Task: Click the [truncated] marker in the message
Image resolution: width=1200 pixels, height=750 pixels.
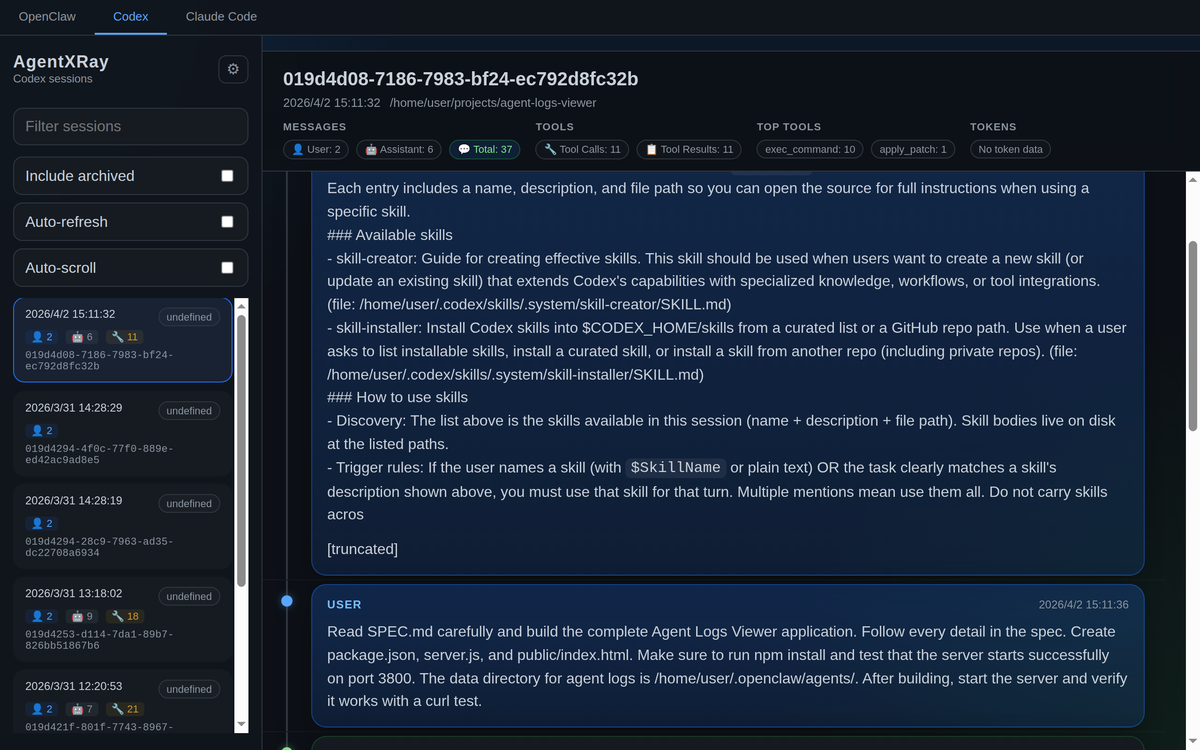Action: (x=362, y=549)
